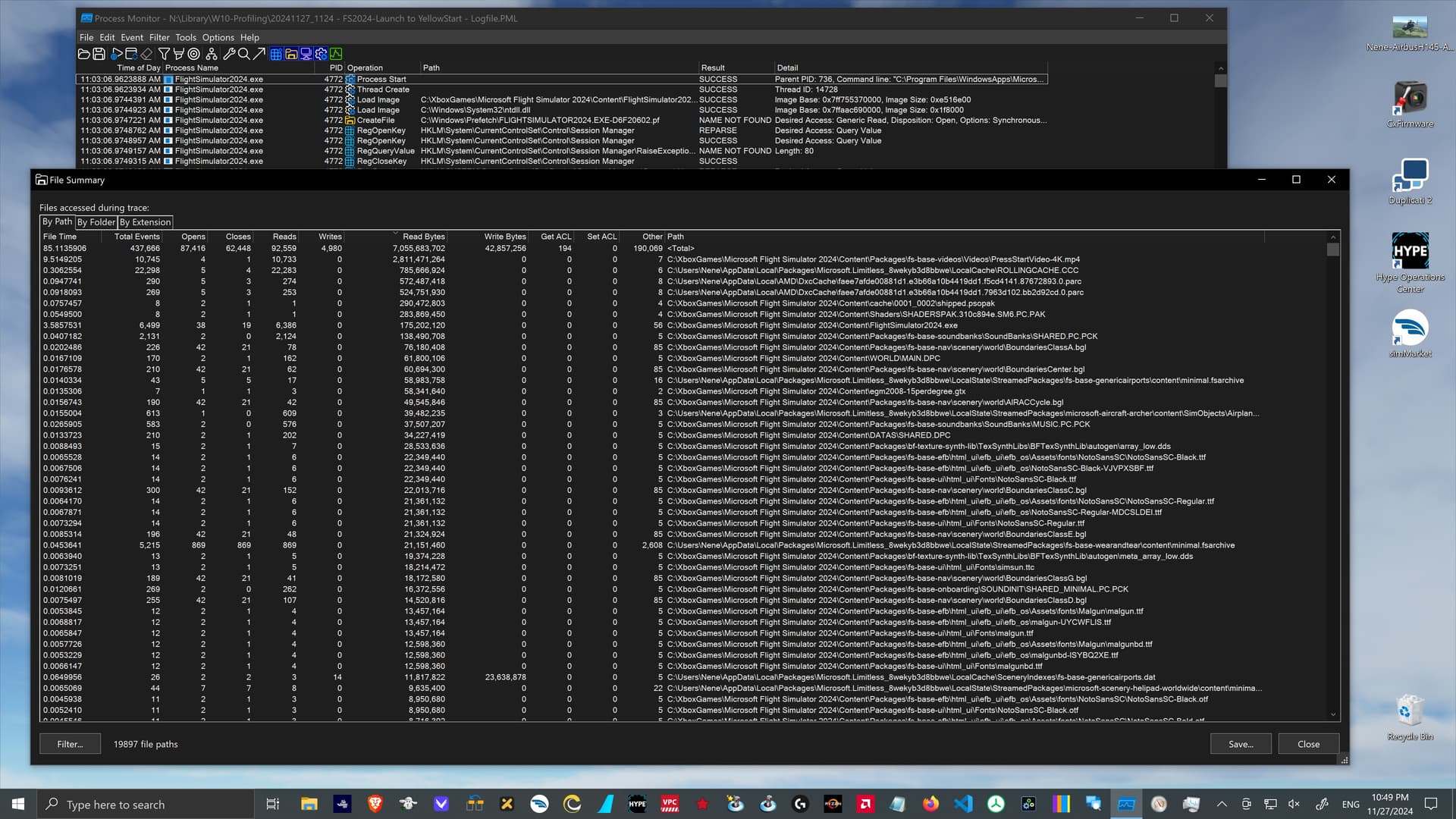1456x819 pixels.
Task: Toggle Show Network Activity toolbar icon
Action: 306,54
